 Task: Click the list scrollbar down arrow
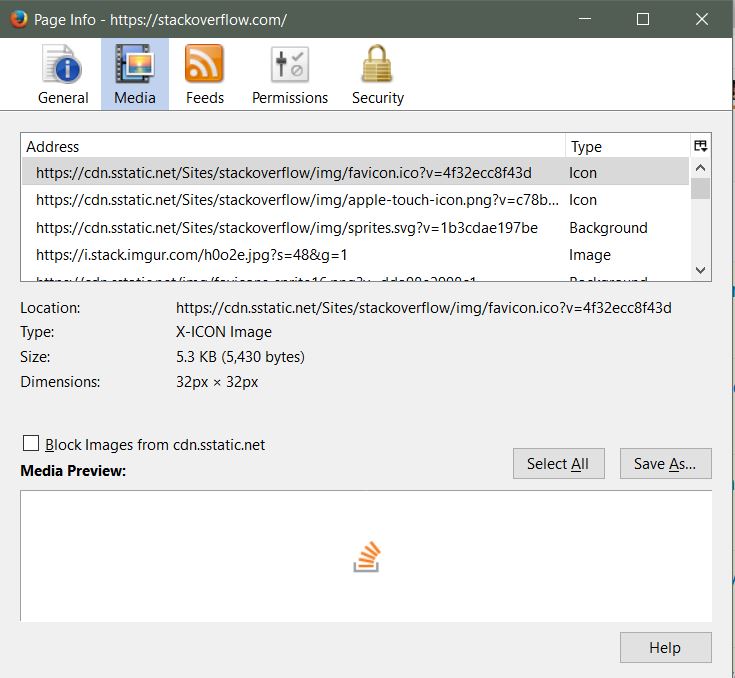click(701, 270)
